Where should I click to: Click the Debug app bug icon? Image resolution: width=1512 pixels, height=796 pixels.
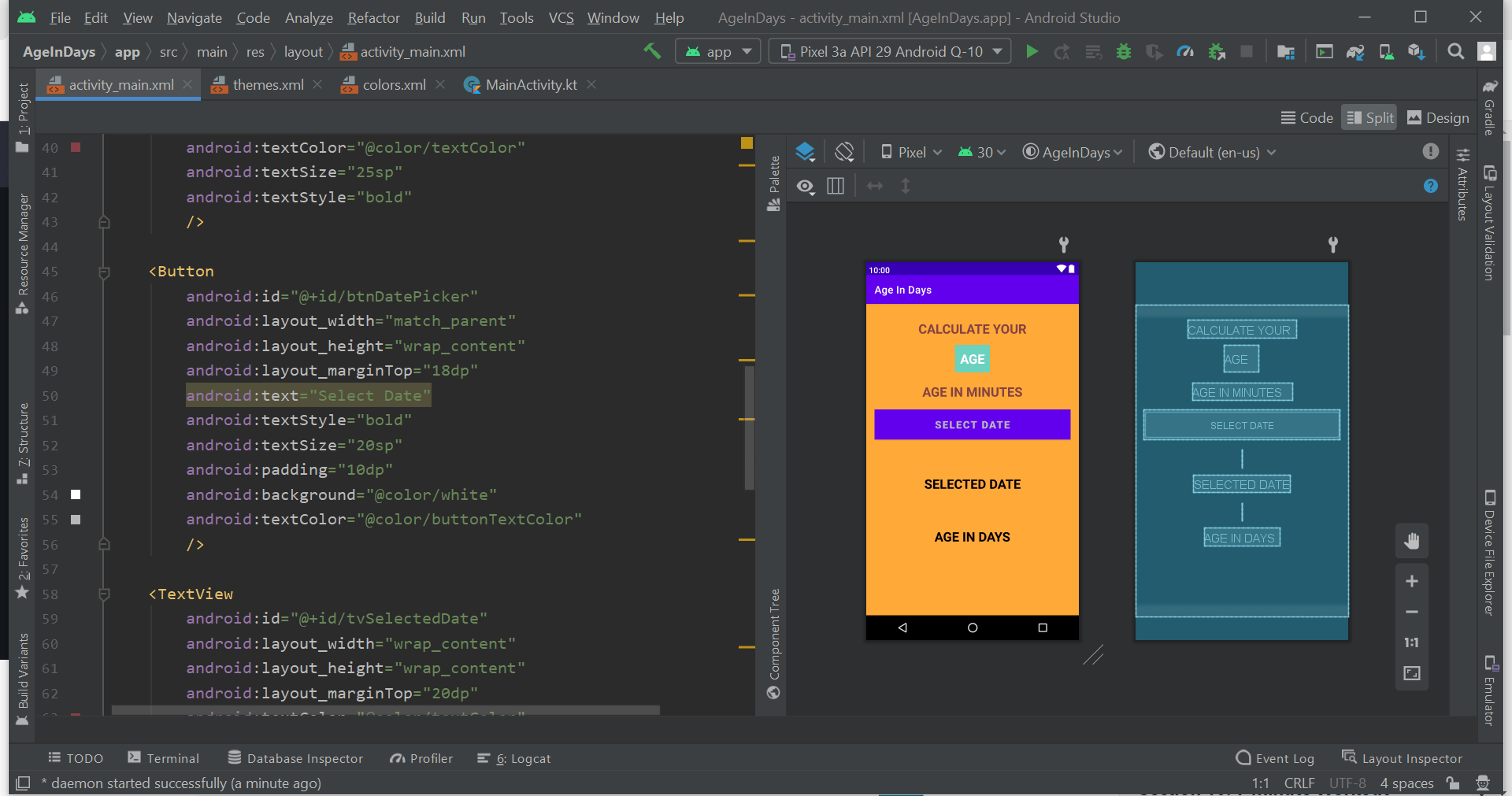tap(1124, 52)
